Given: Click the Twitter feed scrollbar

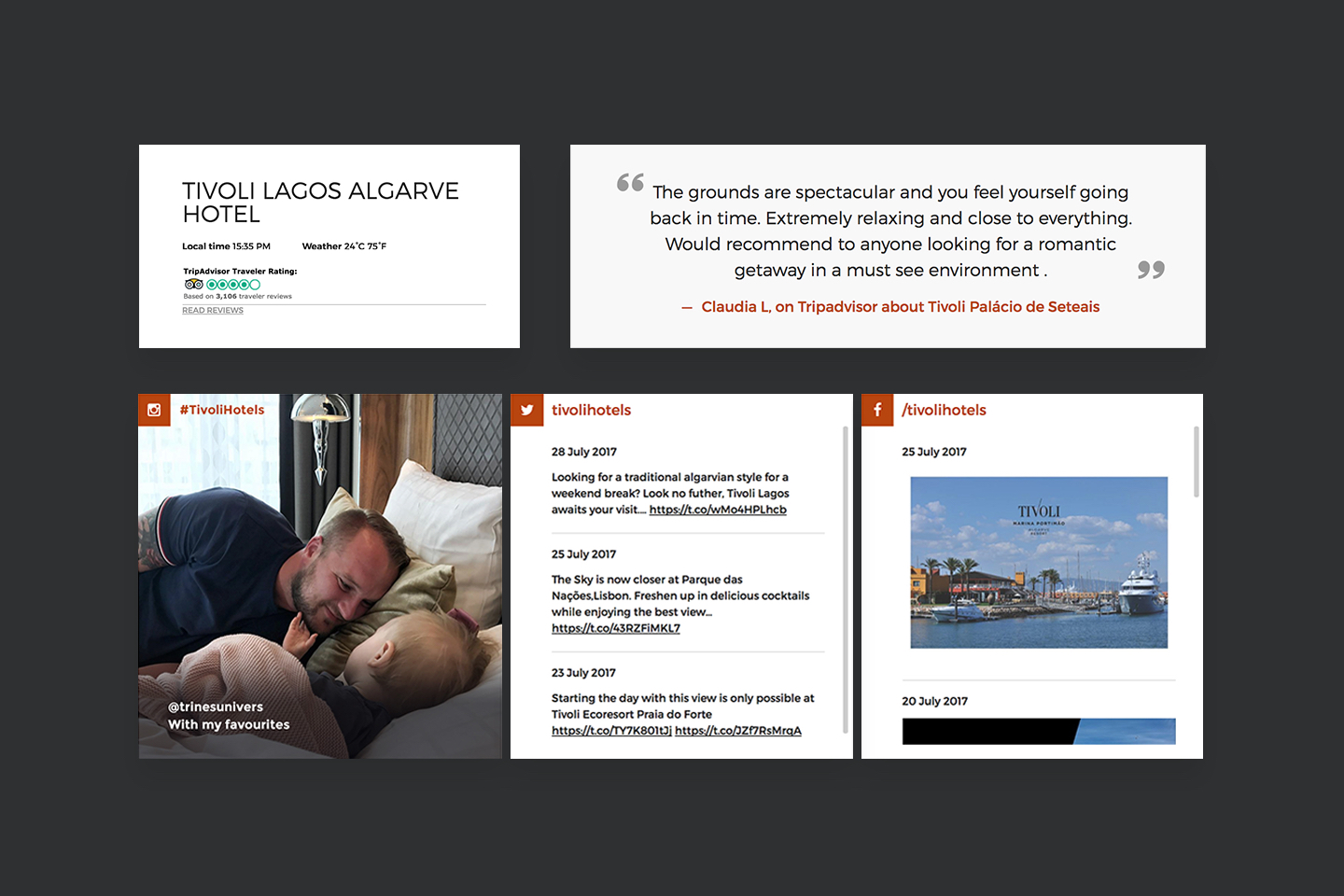Looking at the screenshot, I should tap(846, 579).
